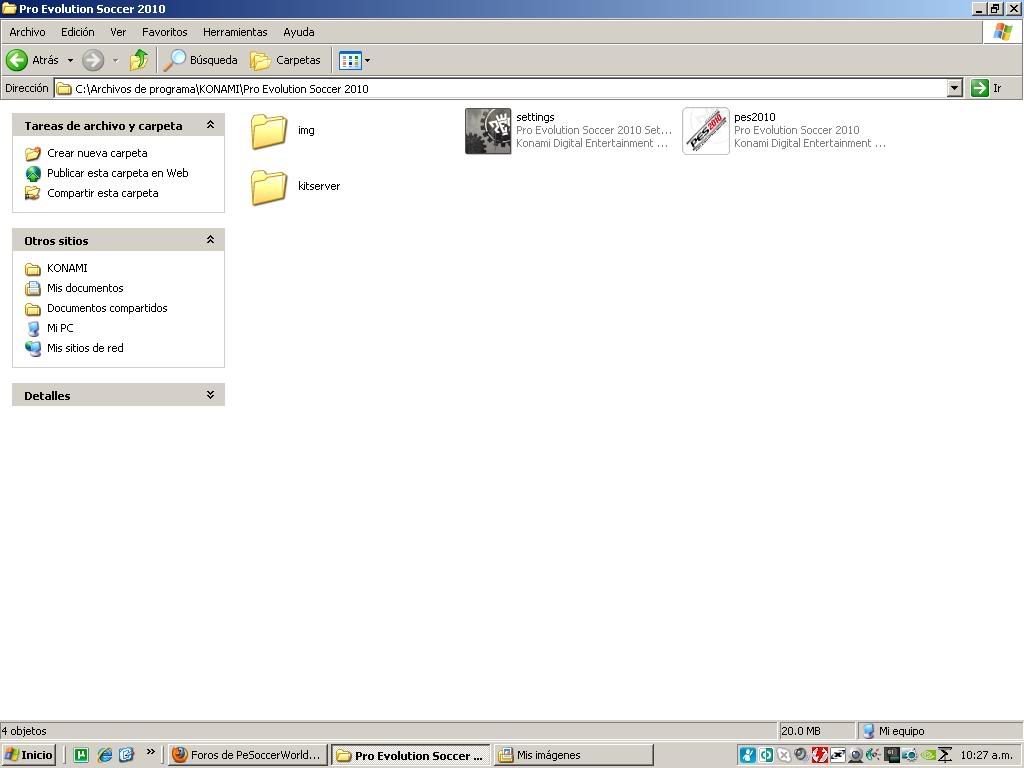Open the Edición menu
The image size is (1024, 768).
tap(78, 32)
